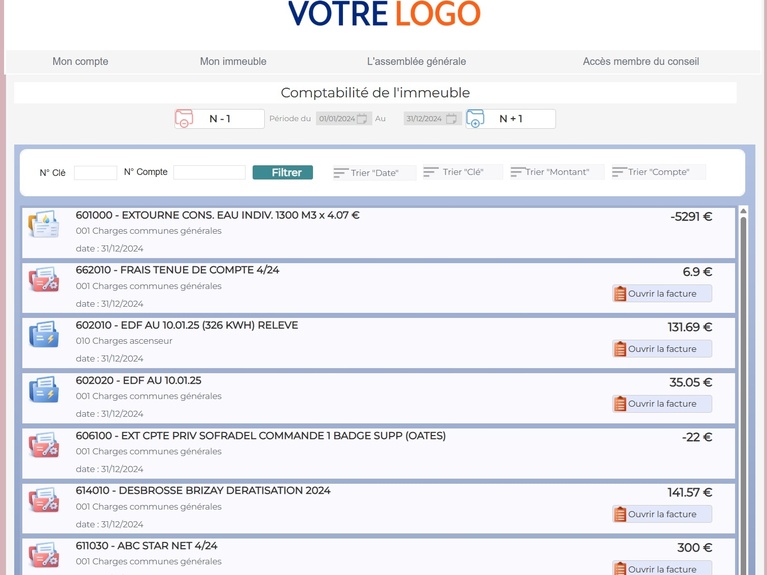Click the red minus folder icon beside N - 1
Viewport: 767px width, 575px height.
pyautogui.click(x=184, y=119)
